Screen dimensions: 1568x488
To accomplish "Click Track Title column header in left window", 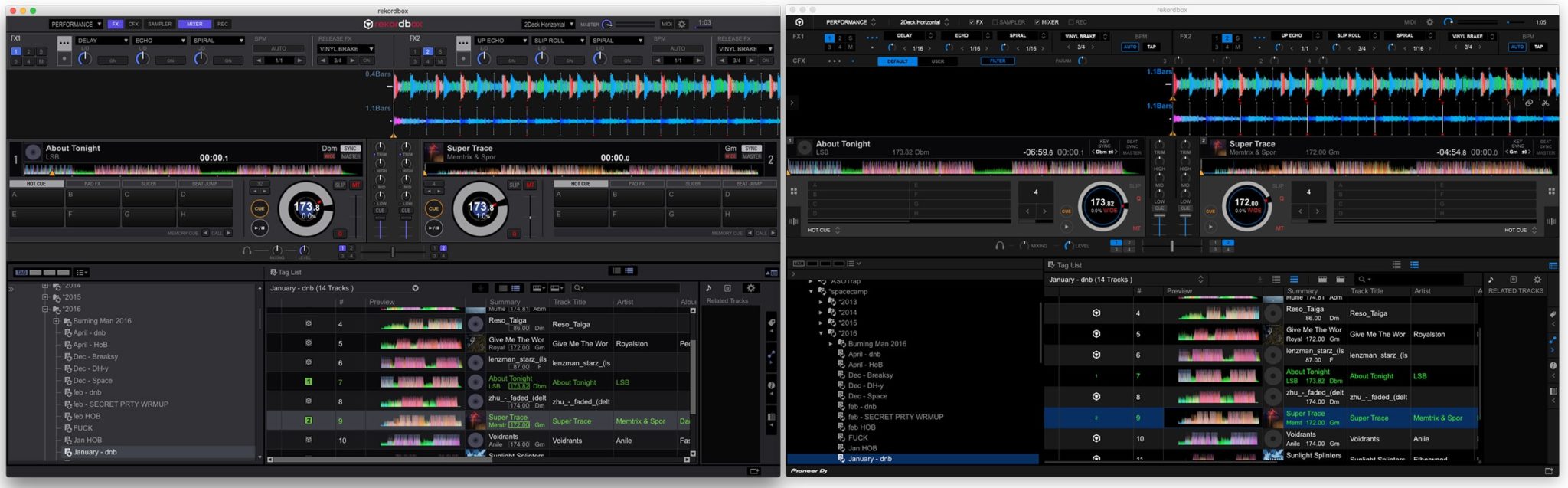I will (x=569, y=302).
